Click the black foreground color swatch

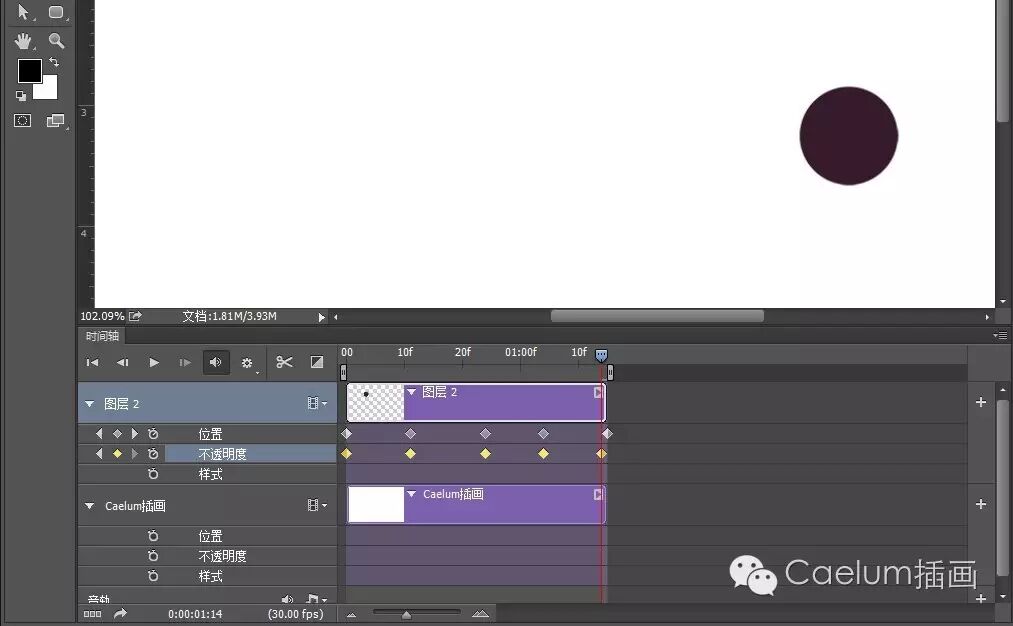coord(29,72)
